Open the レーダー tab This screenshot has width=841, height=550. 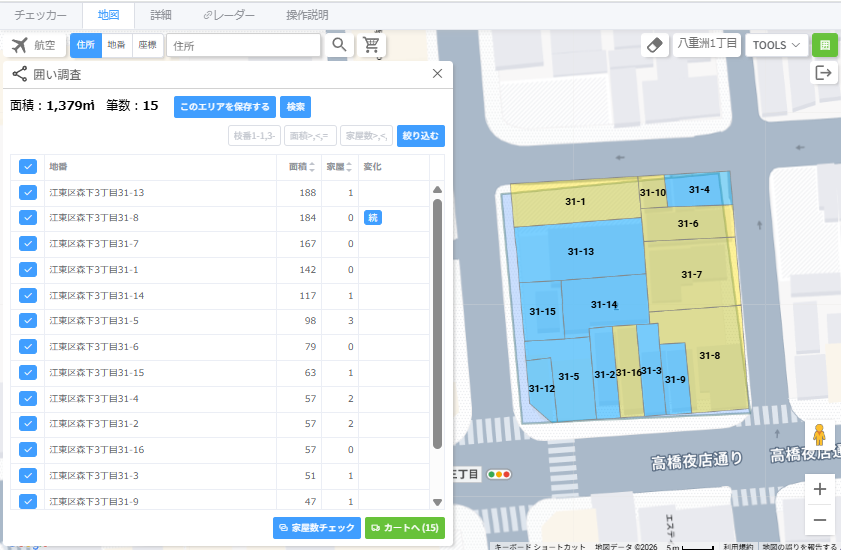click(x=229, y=15)
